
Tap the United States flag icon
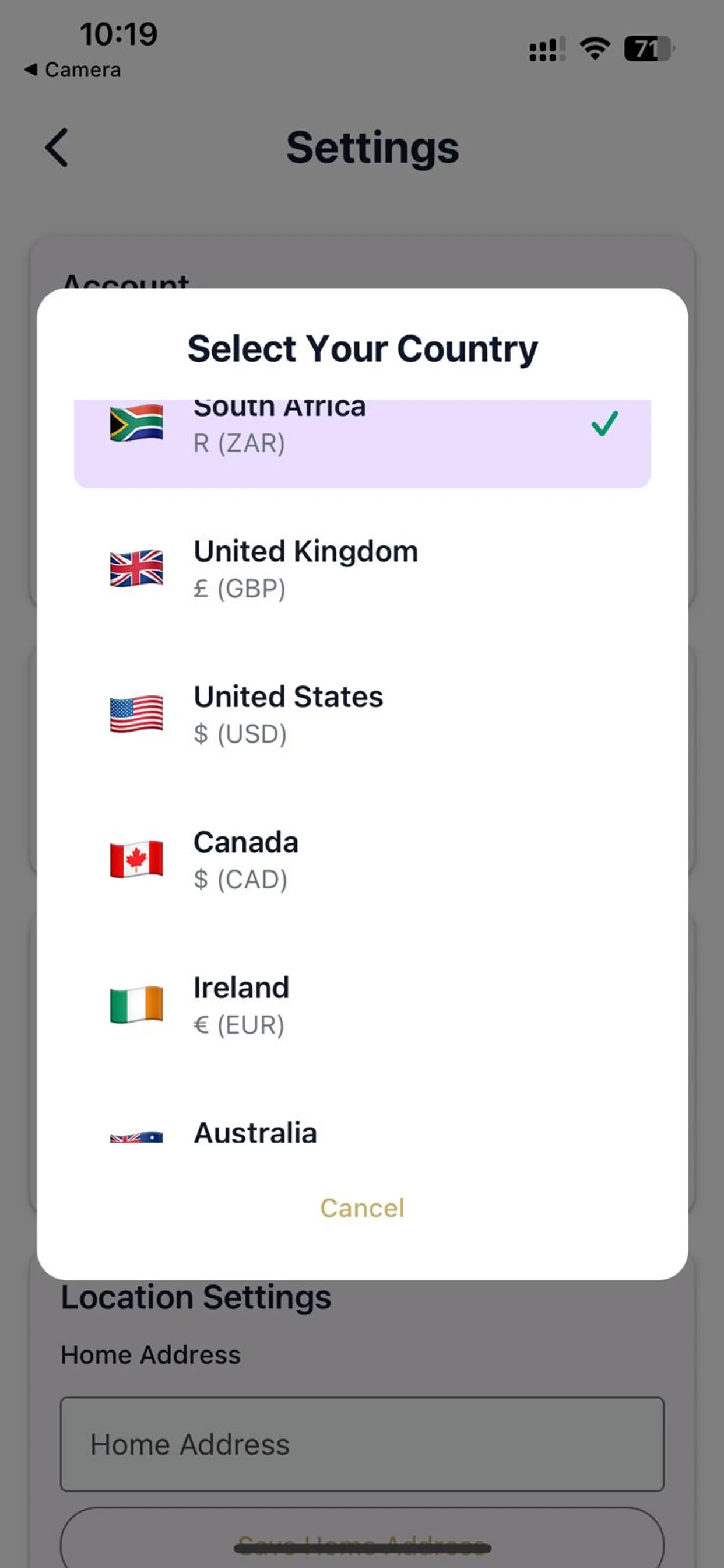tap(136, 715)
